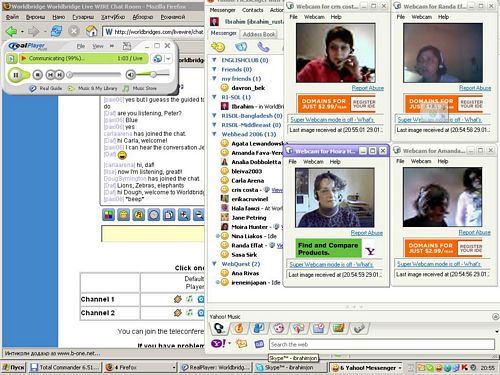This screenshot has width=500, height=375.
Task: Pause playback in RealPlayer
Action: click(x=16, y=75)
